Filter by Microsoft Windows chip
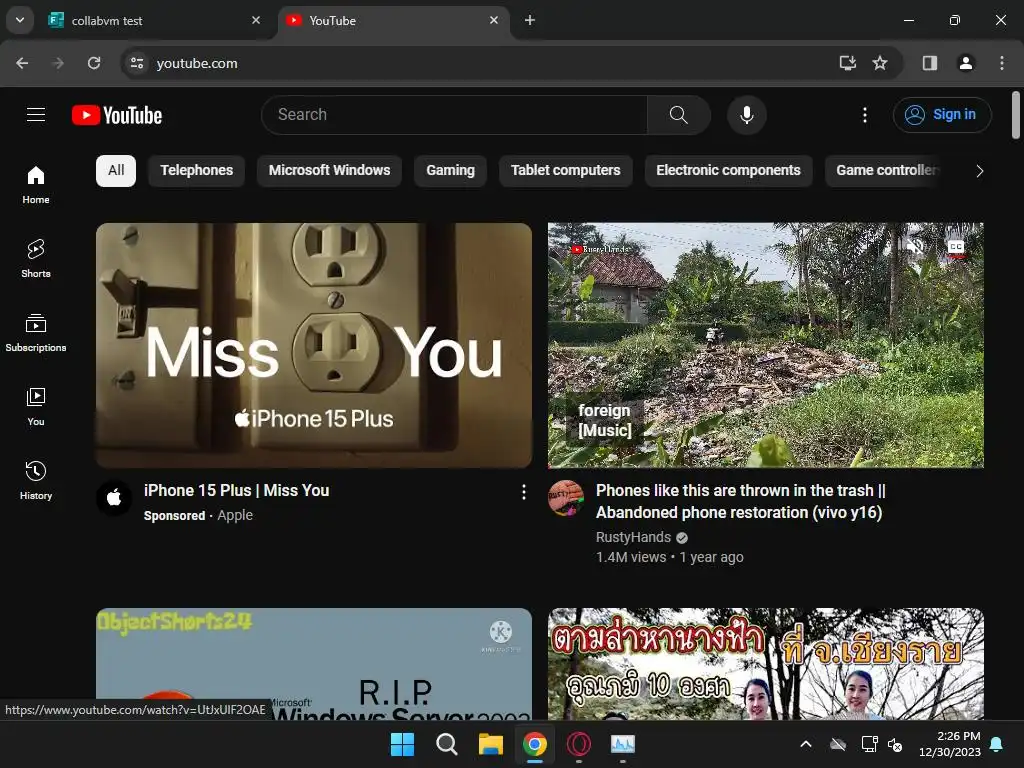Image resolution: width=1024 pixels, height=768 pixels. pyautogui.click(x=329, y=171)
